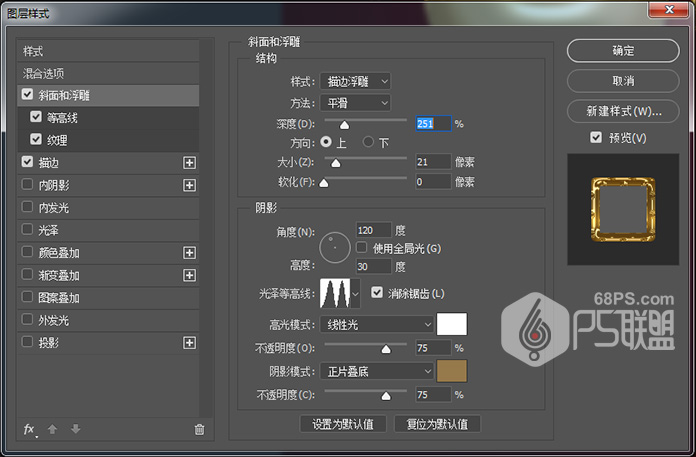The height and width of the screenshot is (457, 696).
Task: Enable the 外发光 checkbox
Action: pyautogui.click(x=27, y=319)
